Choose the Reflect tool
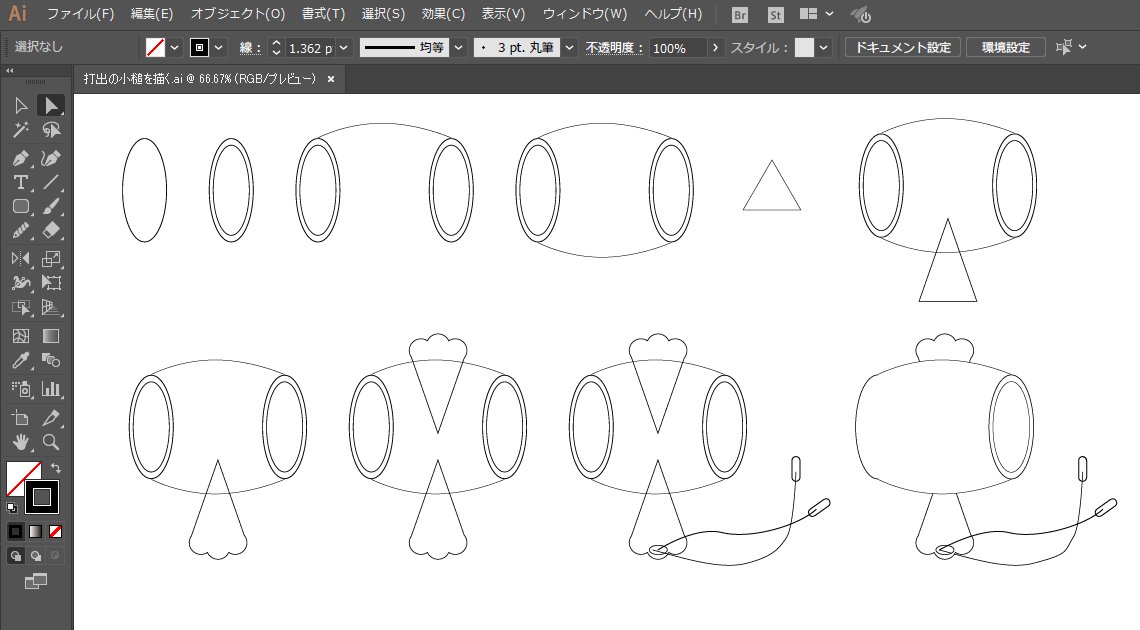 coord(21,259)
